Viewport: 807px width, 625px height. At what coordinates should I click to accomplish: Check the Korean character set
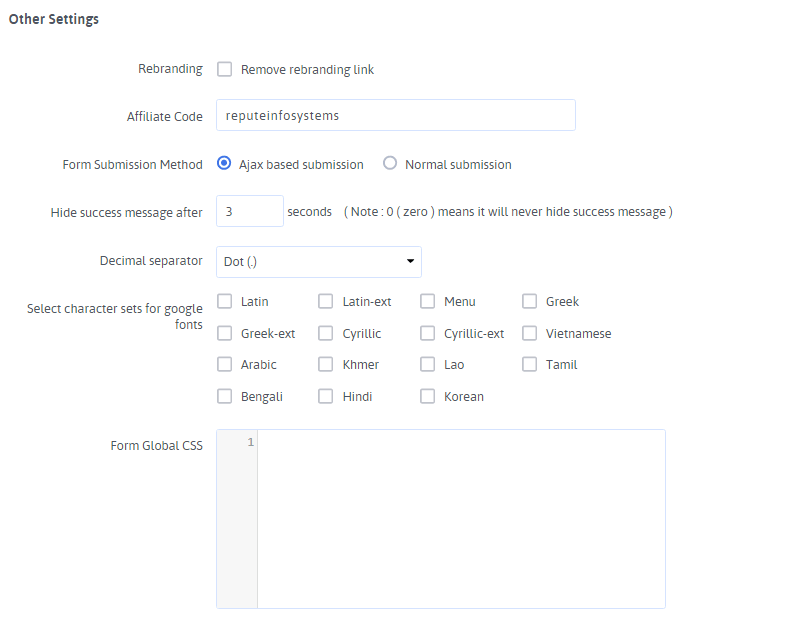[428, 397]
